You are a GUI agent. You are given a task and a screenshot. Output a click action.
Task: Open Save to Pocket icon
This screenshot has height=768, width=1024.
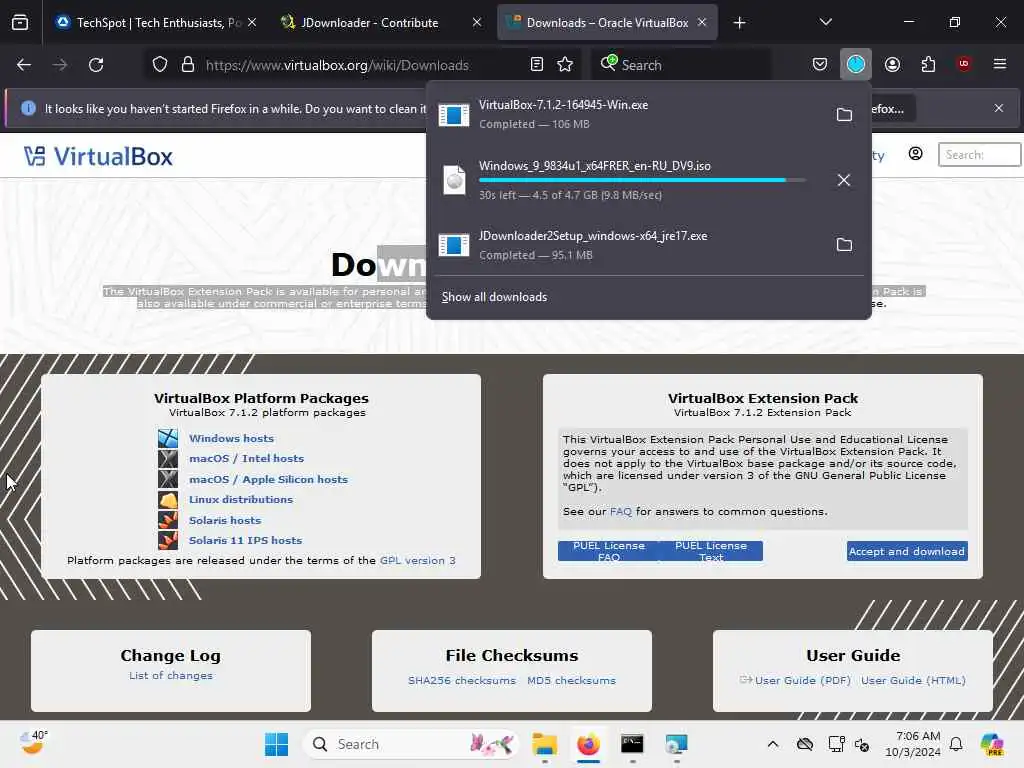pyautogui.click(x=820, y=64)
